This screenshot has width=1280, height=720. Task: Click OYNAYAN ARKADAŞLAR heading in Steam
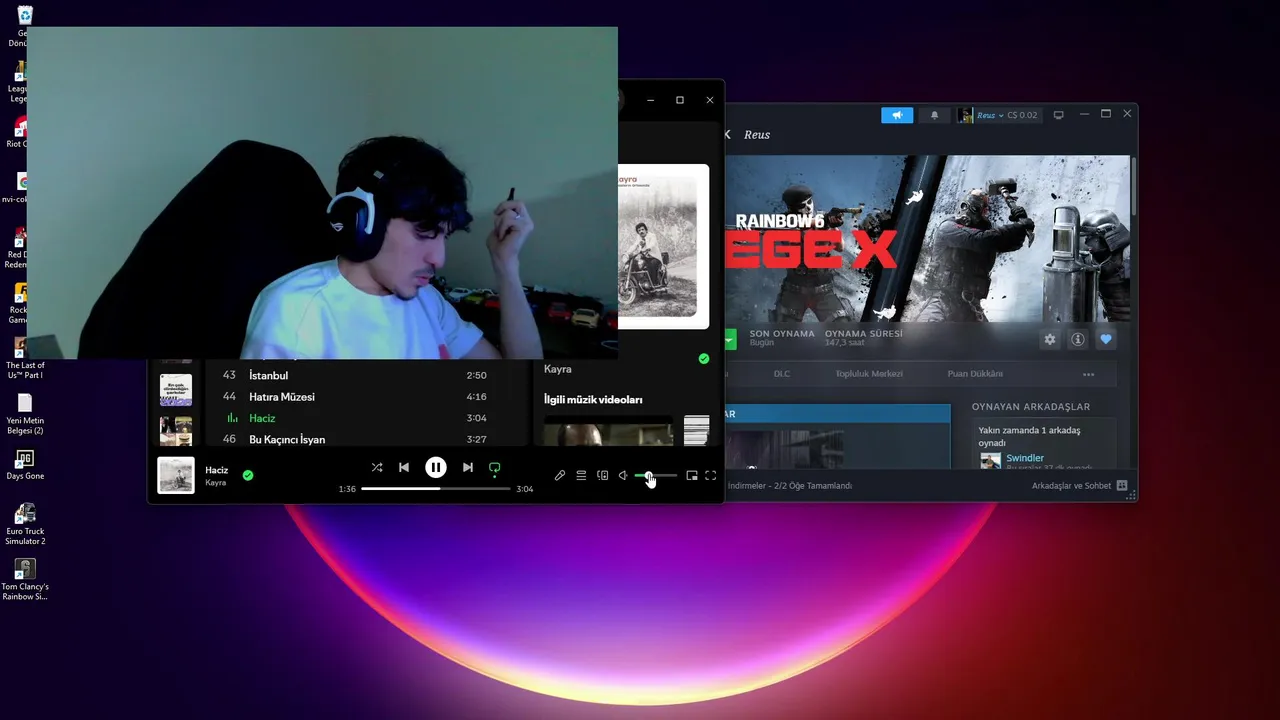(x=1031, y=407)
